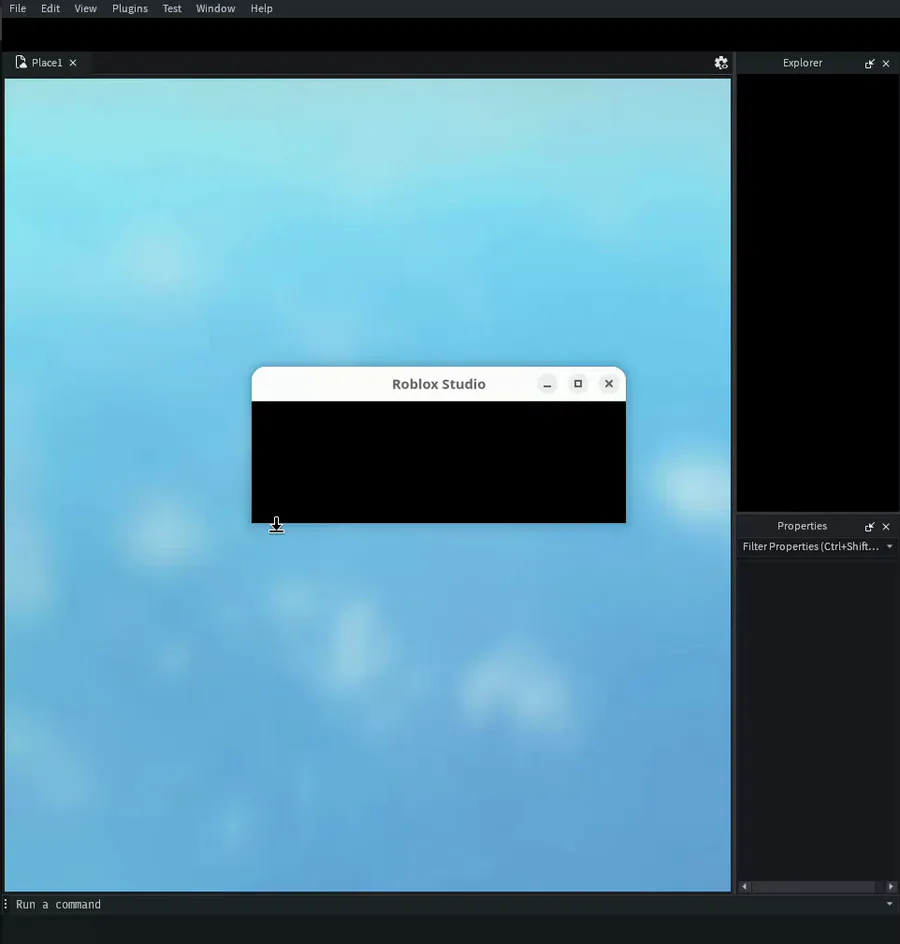The height and width of the screenshot is (944, 900).
Task: Click the Properties panel title
Action: [x=802, y=526]
